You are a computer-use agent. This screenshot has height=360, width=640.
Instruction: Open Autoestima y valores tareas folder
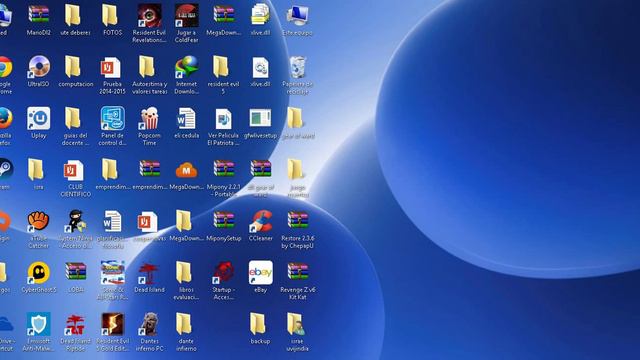click(147, 67)
